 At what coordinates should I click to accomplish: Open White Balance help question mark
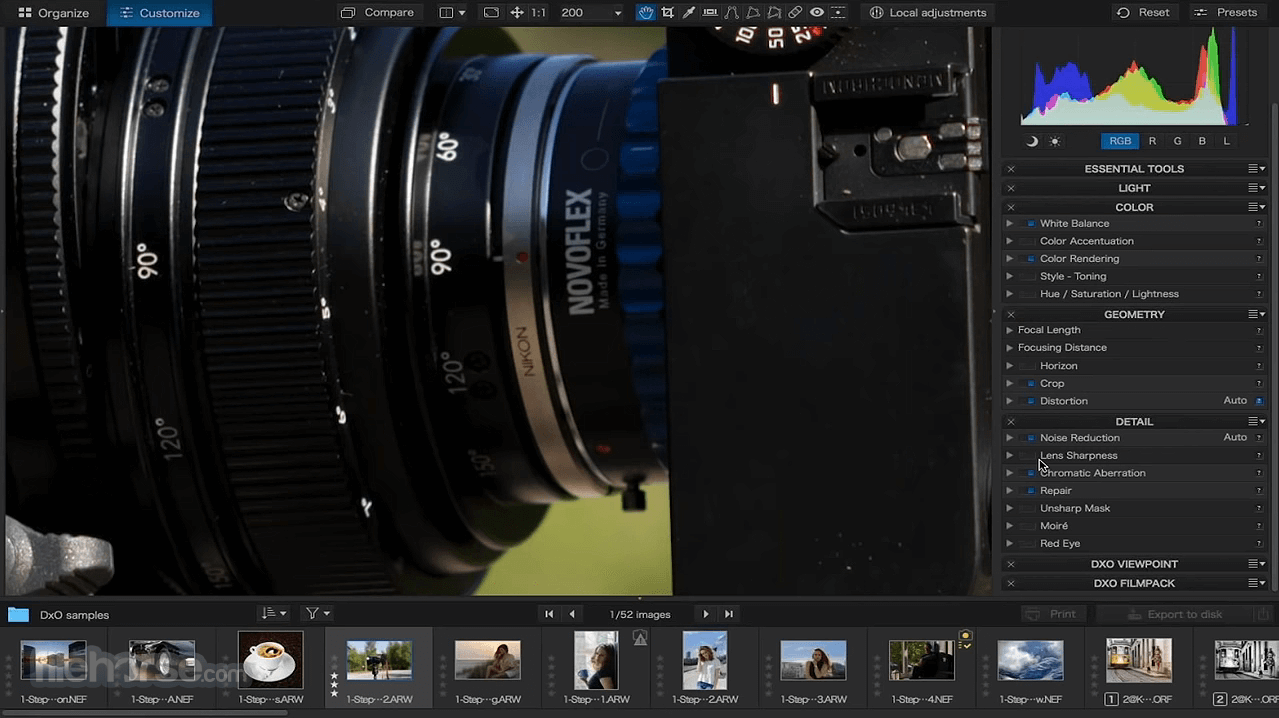click(x=1259, y=224)
